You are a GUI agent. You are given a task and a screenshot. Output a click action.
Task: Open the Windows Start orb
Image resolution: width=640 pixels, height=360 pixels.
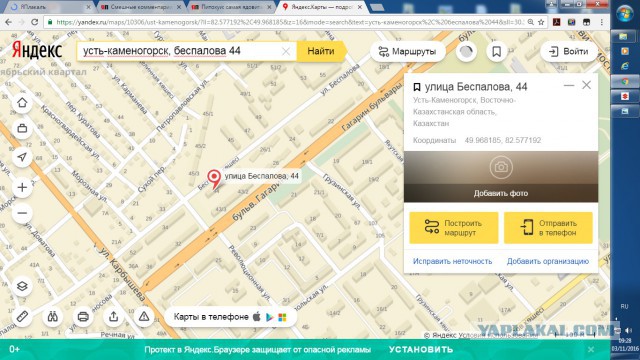click(625, 13)
